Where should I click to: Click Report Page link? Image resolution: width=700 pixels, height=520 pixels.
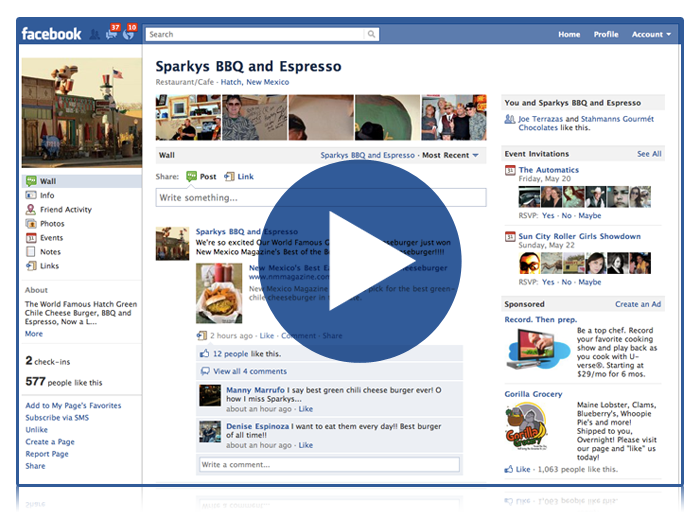point(47,454)
